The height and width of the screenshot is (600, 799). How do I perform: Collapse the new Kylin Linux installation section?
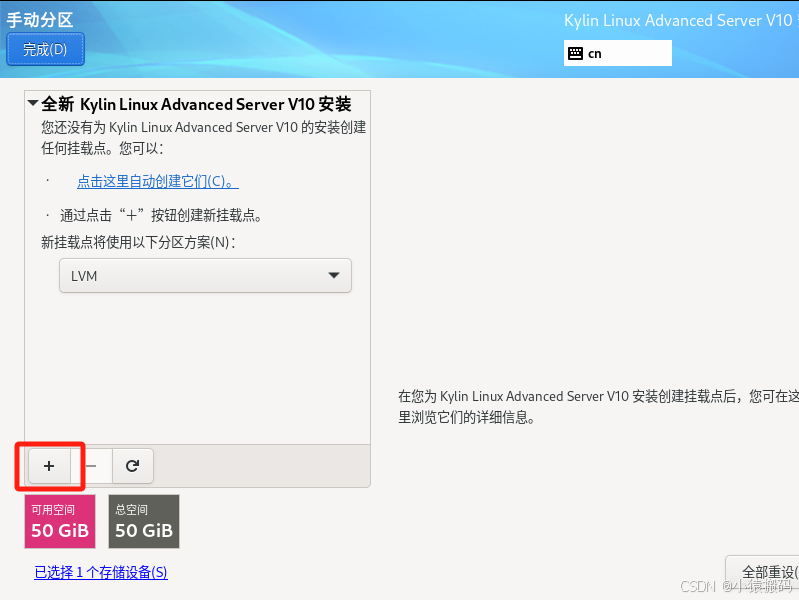33,103
